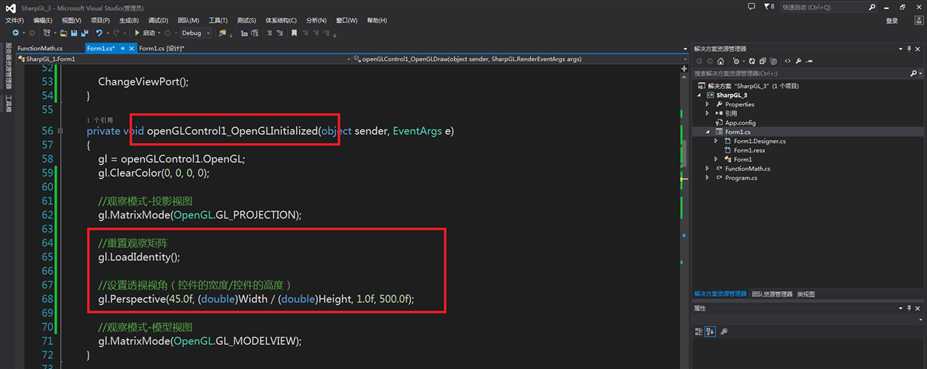Click the Undo toolbar icon
The image size is (927, 369).
click(x=99, y=33)
